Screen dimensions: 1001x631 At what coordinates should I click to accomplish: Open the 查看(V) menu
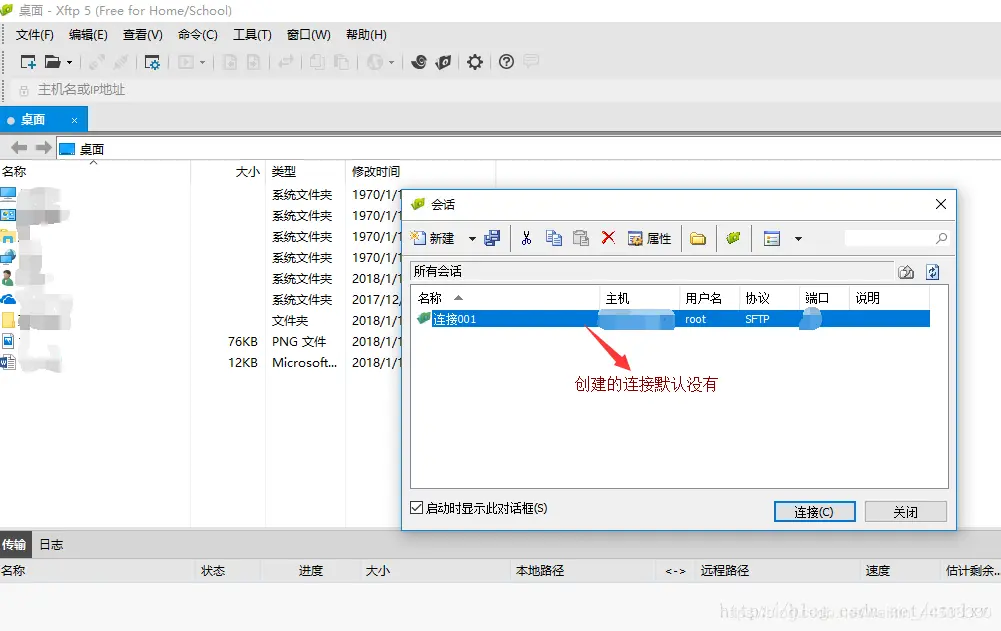coord(142,35)
